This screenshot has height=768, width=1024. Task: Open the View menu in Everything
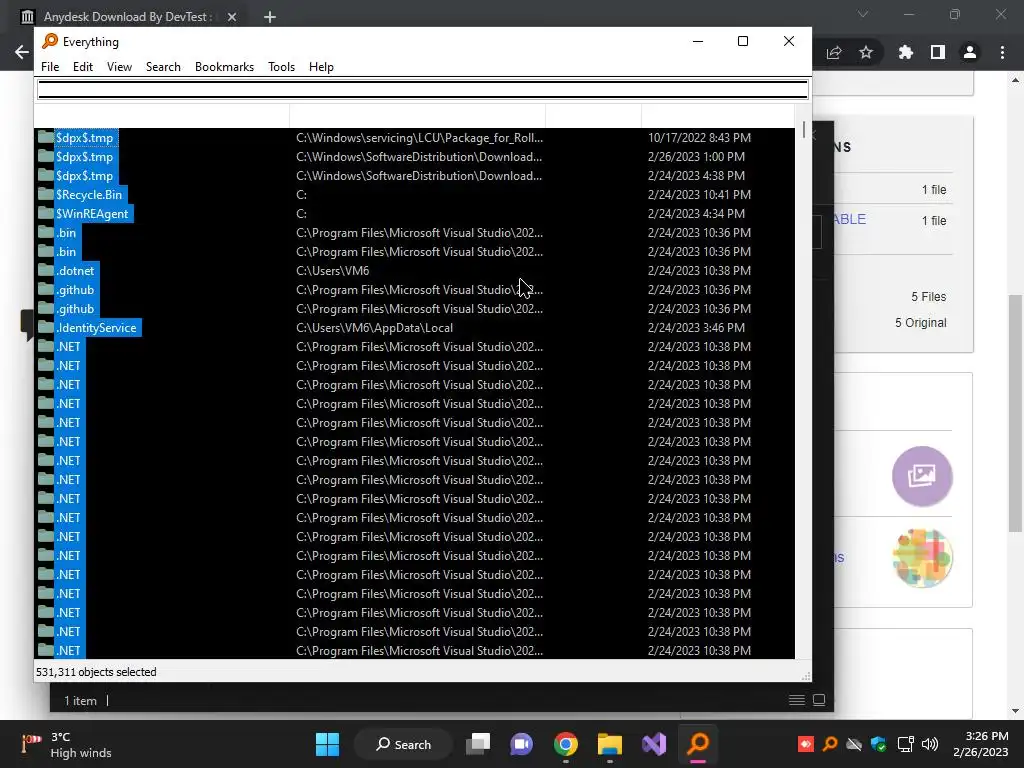click(x=119, y=67)
